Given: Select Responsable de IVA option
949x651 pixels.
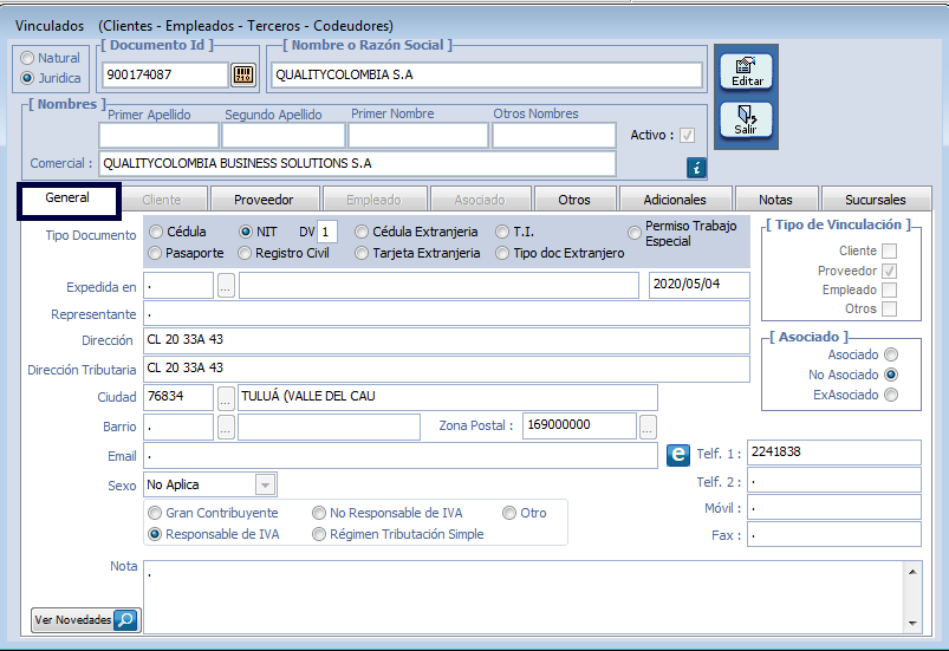Looking at the screenshot, I should 155,534.
